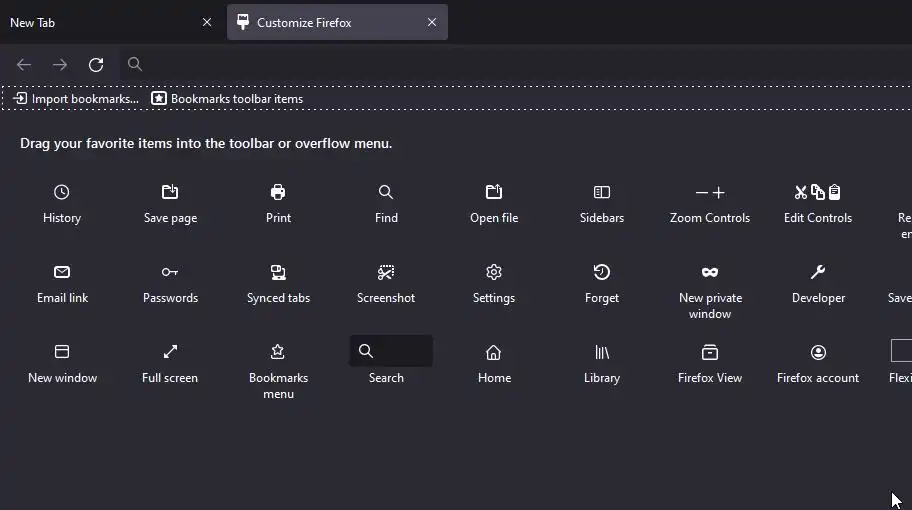Screen dimensions: 912x510
Task: Switch to the New Tab tab
Action: (x=100, y=22)
